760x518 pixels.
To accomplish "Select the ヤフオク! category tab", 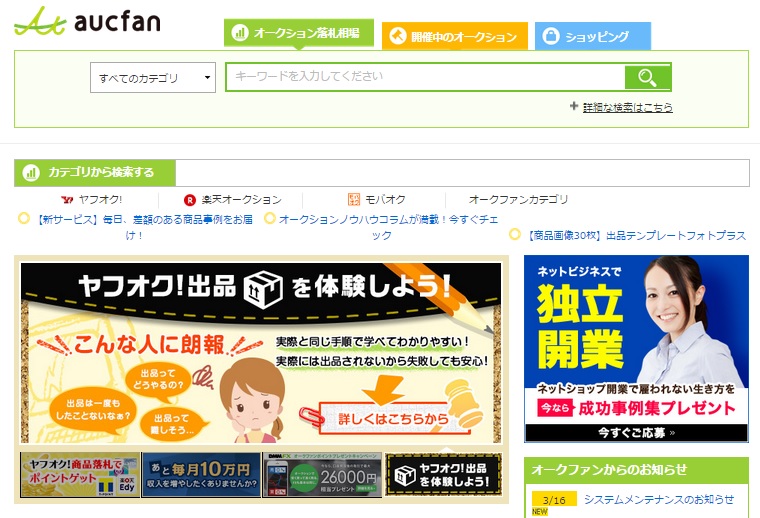I will (92, 199).
